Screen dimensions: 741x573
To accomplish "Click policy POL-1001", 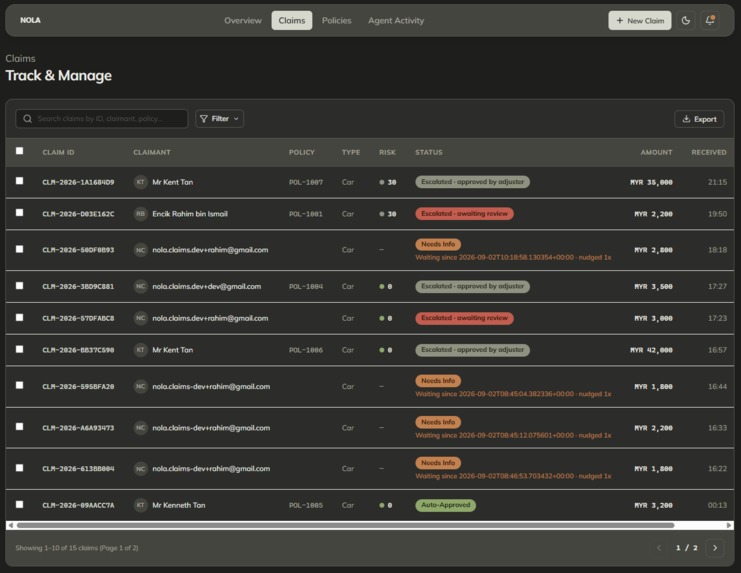I will coord(306,214).
